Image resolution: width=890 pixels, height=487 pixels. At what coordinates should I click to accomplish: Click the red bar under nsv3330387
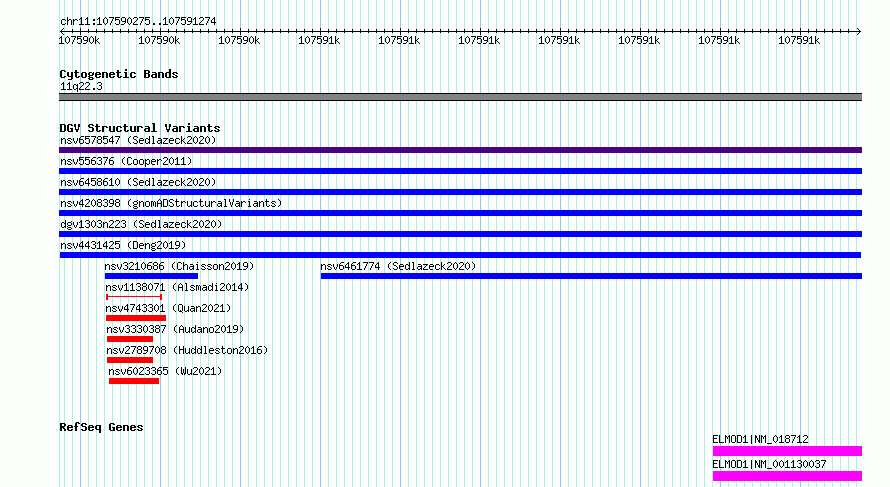click(x=130, y=339)
